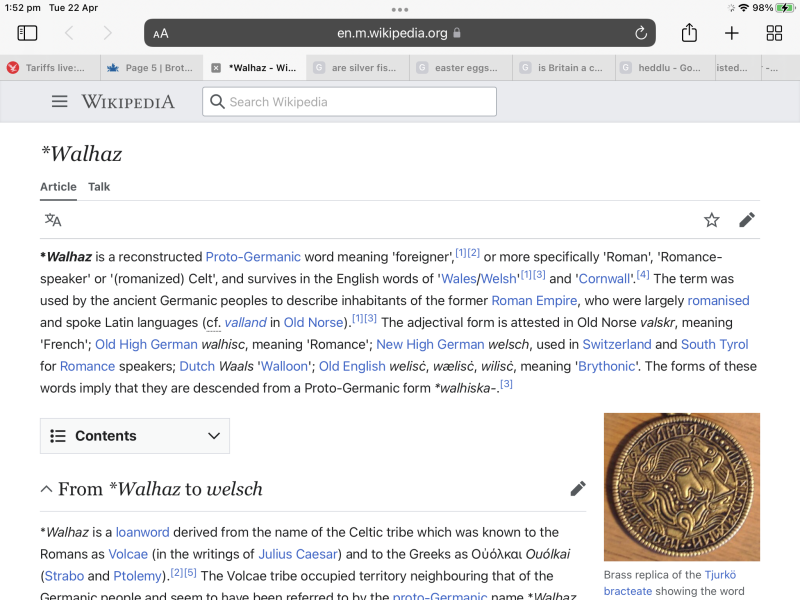Select the Talk tab
The height and width of the screenshot is (600, 800).
[x=99, y=187]
